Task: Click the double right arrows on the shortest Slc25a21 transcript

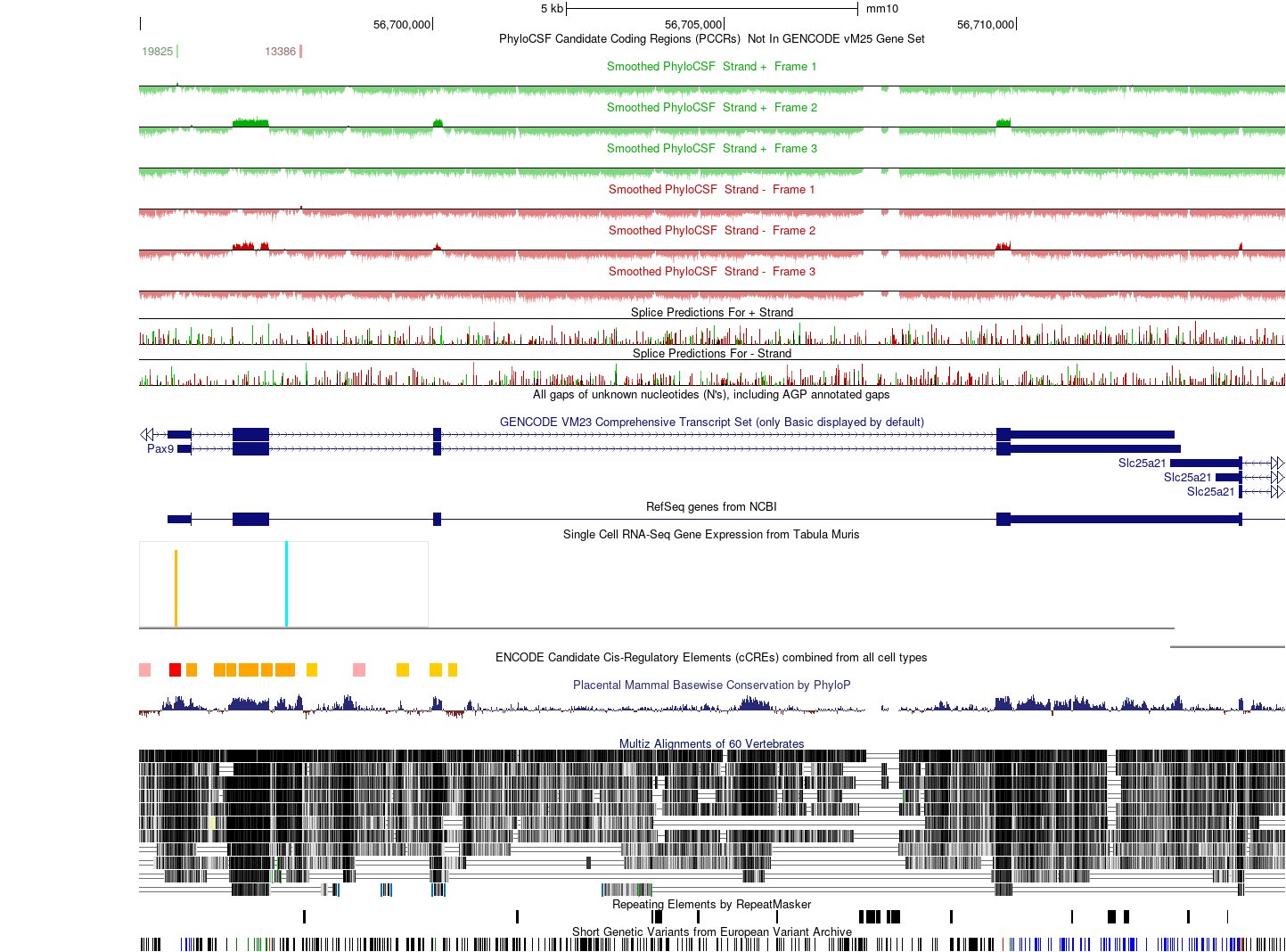Action: 1278,491
